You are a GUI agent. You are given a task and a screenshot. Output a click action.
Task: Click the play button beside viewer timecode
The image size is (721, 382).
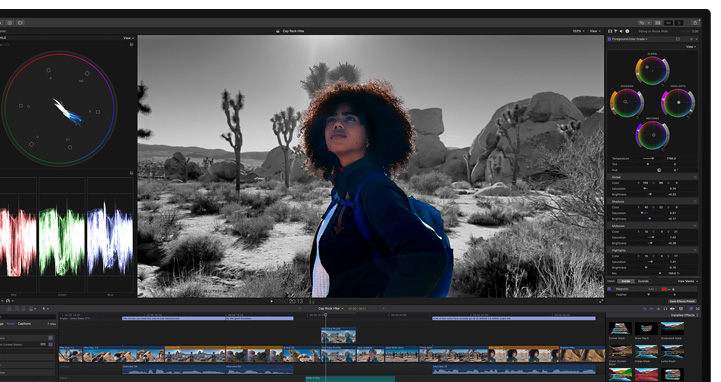(271, 302)
